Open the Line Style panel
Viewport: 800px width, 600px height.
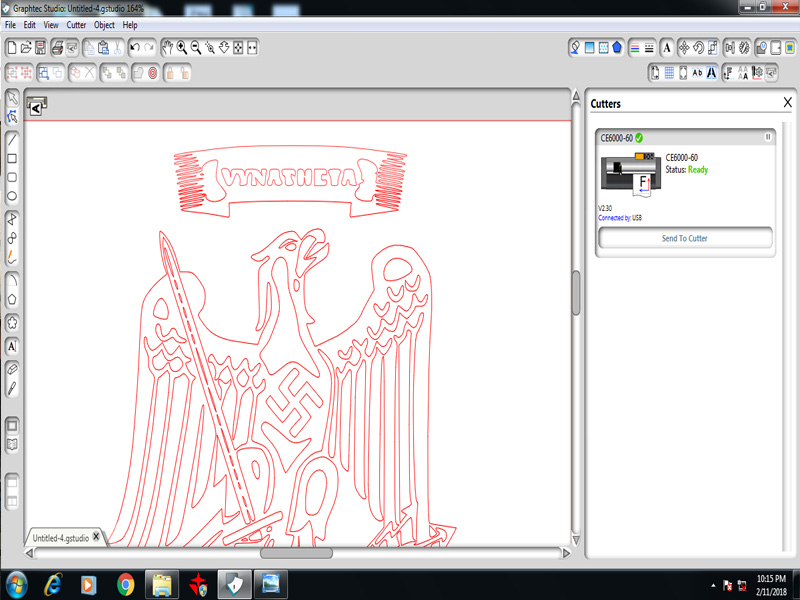coord(649,48)
